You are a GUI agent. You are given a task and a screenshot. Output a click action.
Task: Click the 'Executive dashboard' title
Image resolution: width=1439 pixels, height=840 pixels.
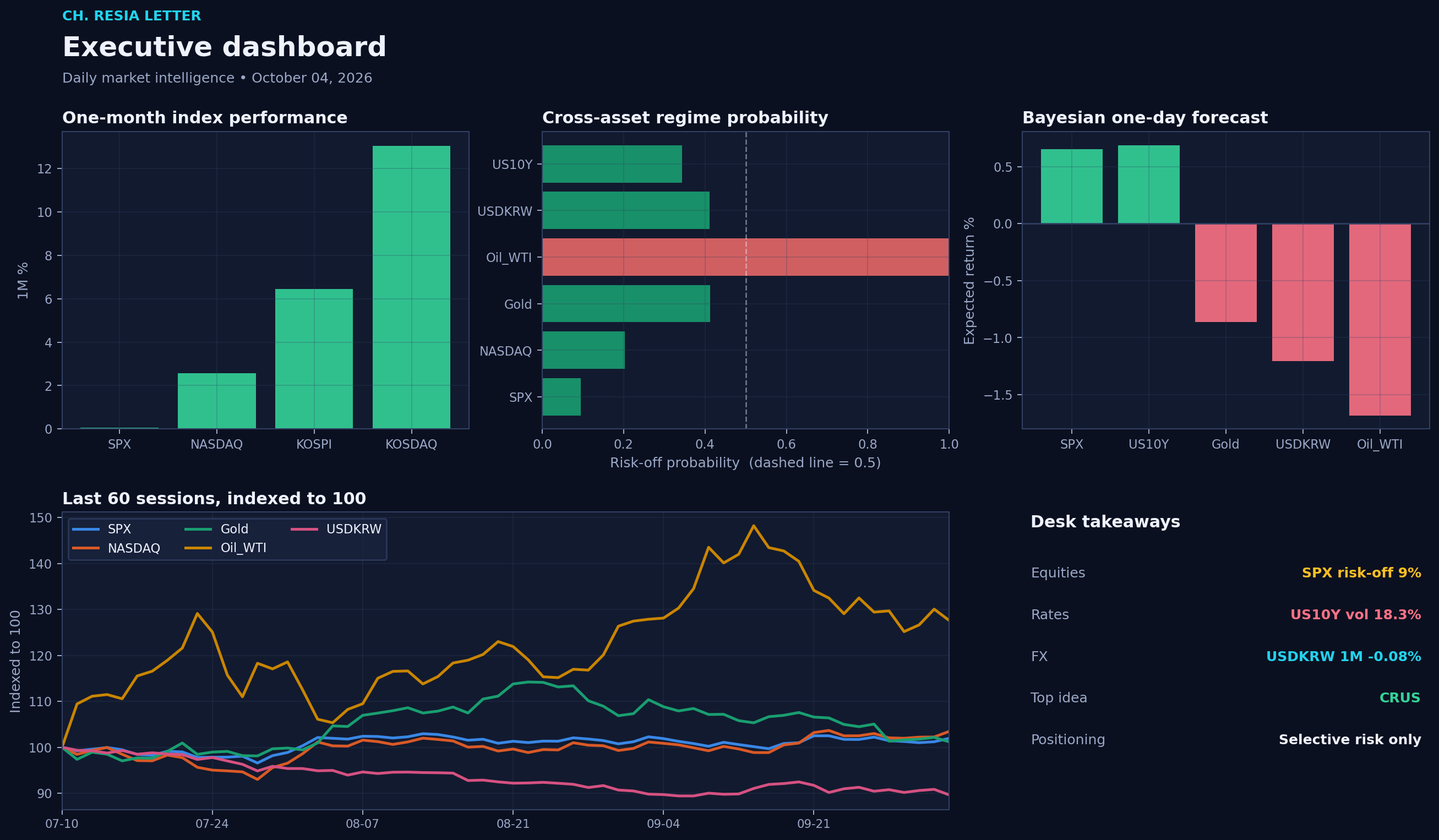coord(224,47)
